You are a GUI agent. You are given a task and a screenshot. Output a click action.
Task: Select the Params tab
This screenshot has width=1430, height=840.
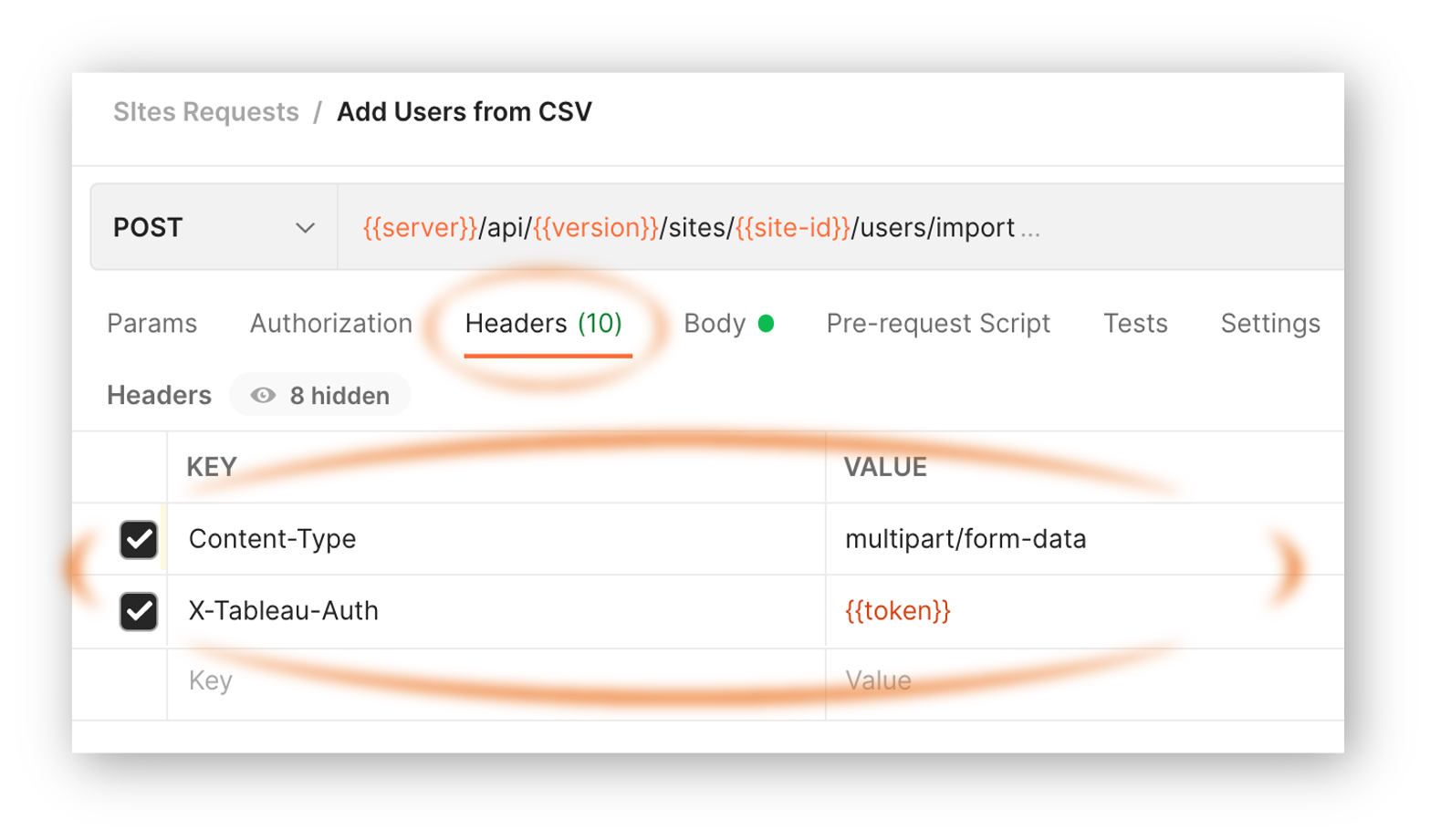(x=151, y=323)
